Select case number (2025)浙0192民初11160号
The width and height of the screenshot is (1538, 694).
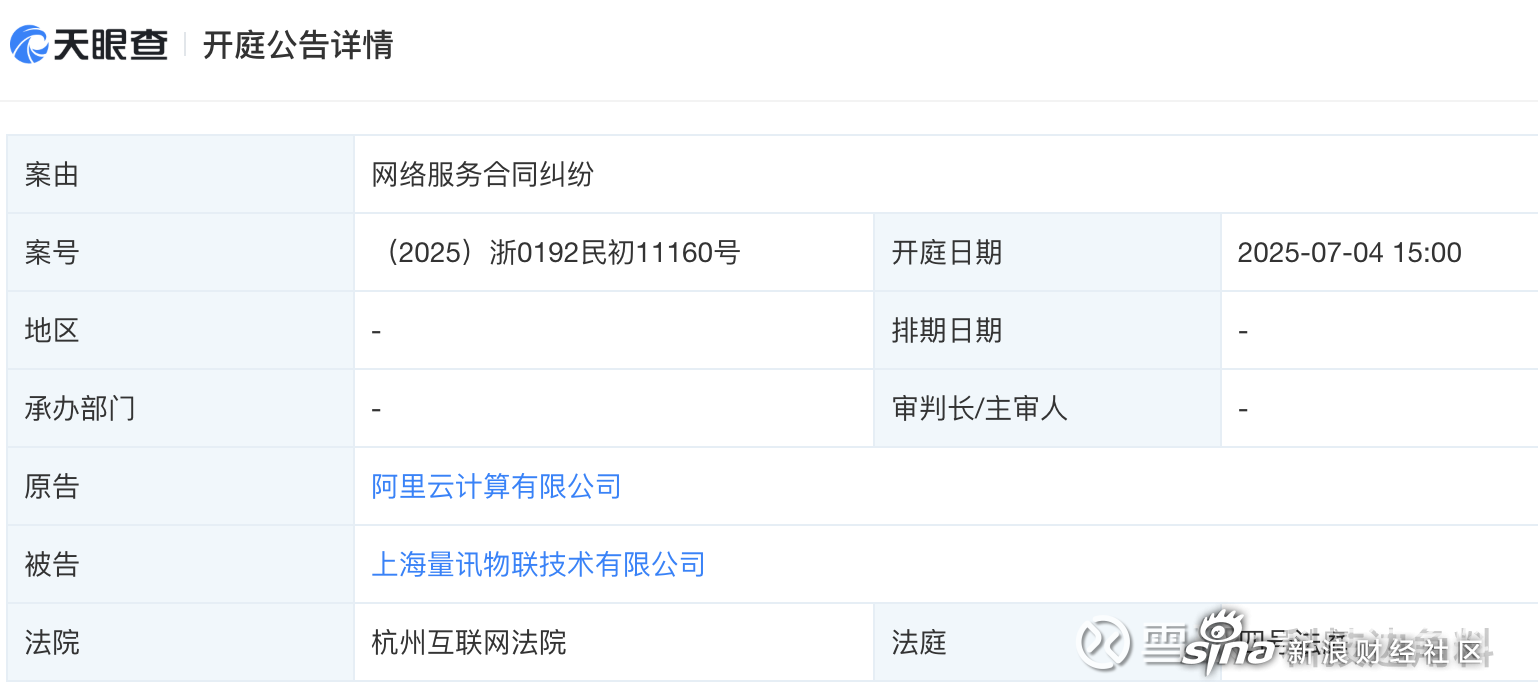pos(556,253)
